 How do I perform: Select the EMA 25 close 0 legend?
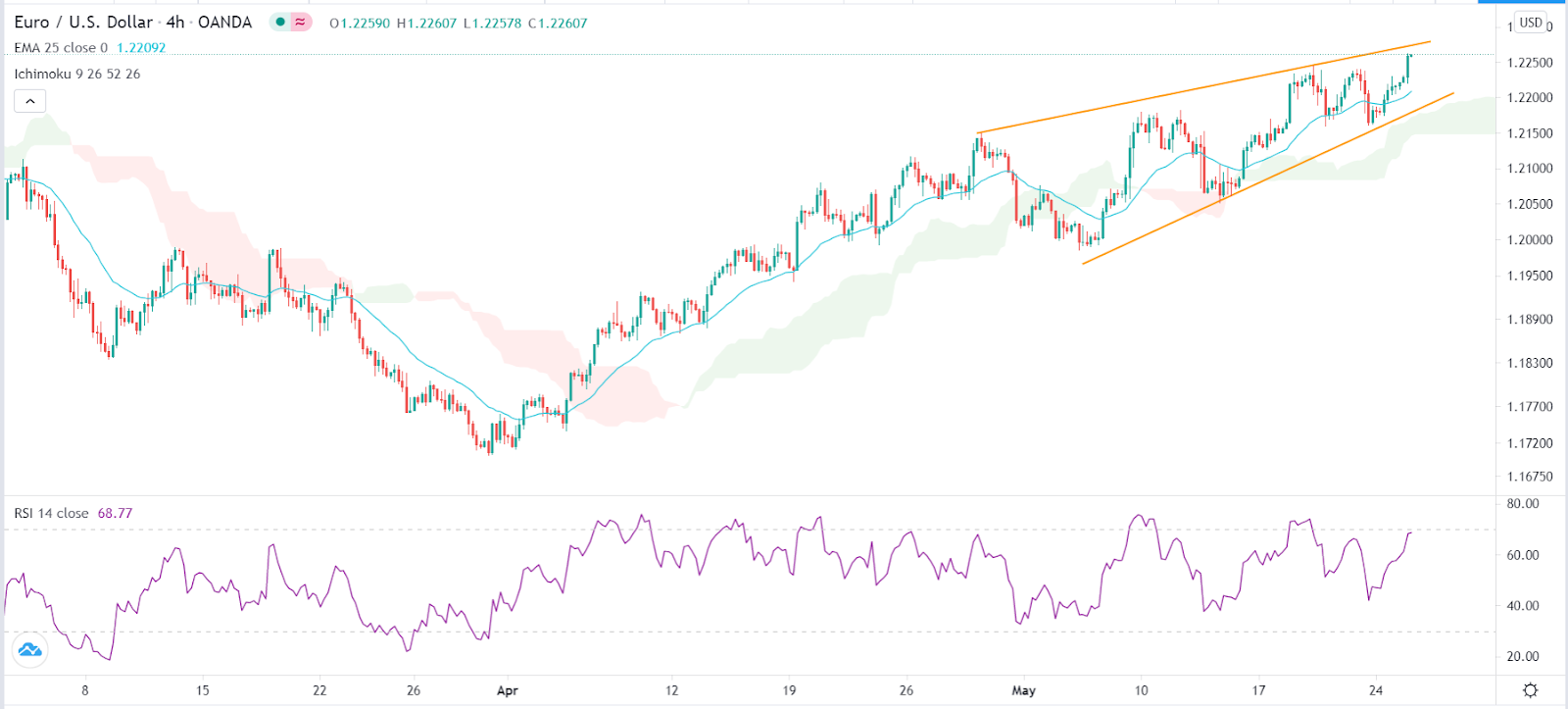(61, 47)
